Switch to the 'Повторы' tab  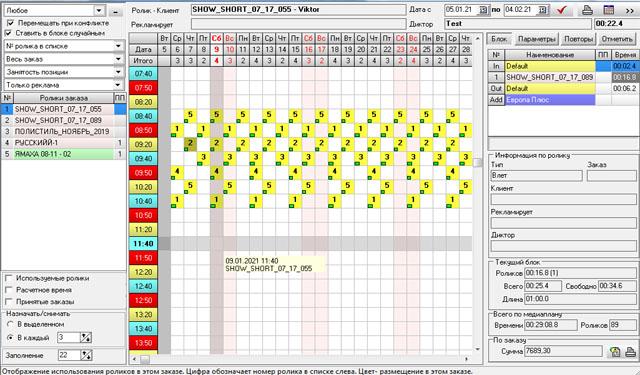coord(578,40)
